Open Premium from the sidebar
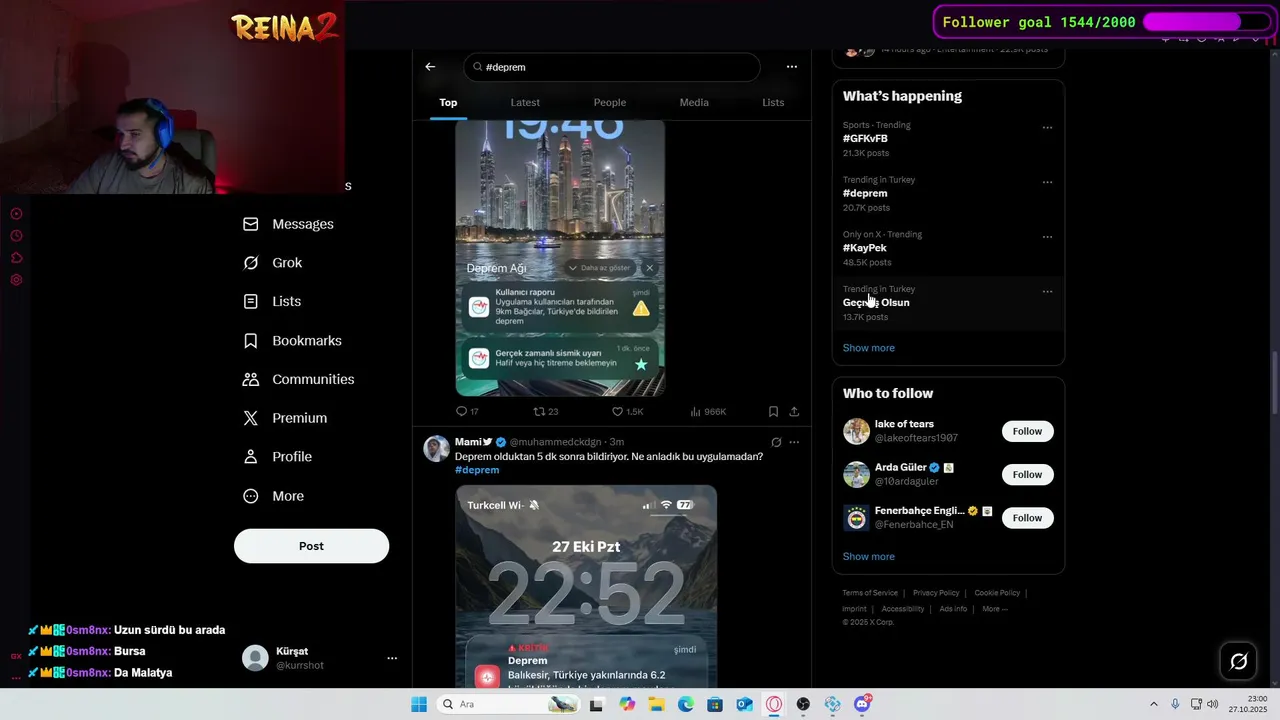Image resolution: width=1280 pixels, height=720 pixels. click(x=285, y=418)
